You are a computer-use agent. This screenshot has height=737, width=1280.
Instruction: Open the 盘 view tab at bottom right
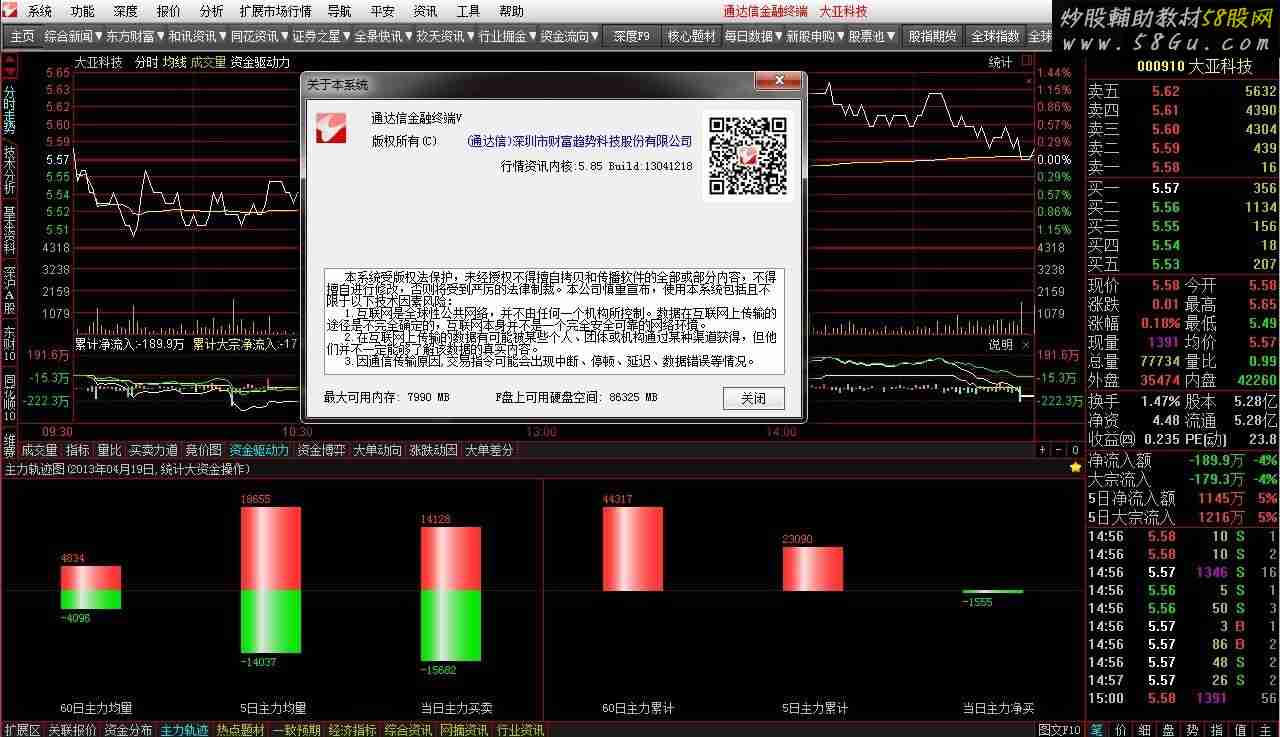tap(1168, 730)
